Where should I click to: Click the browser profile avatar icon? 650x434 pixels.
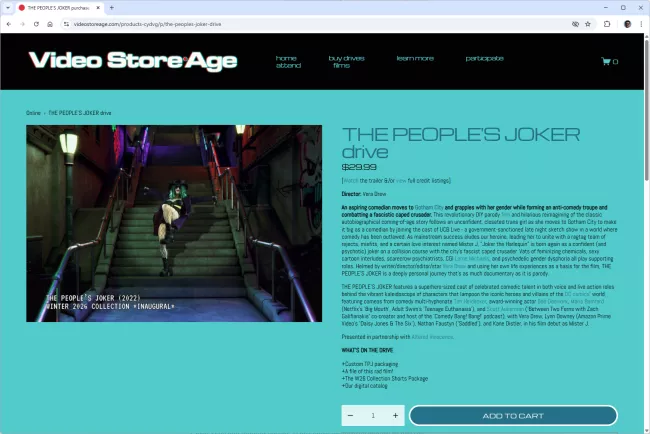(x=625, y=23)
